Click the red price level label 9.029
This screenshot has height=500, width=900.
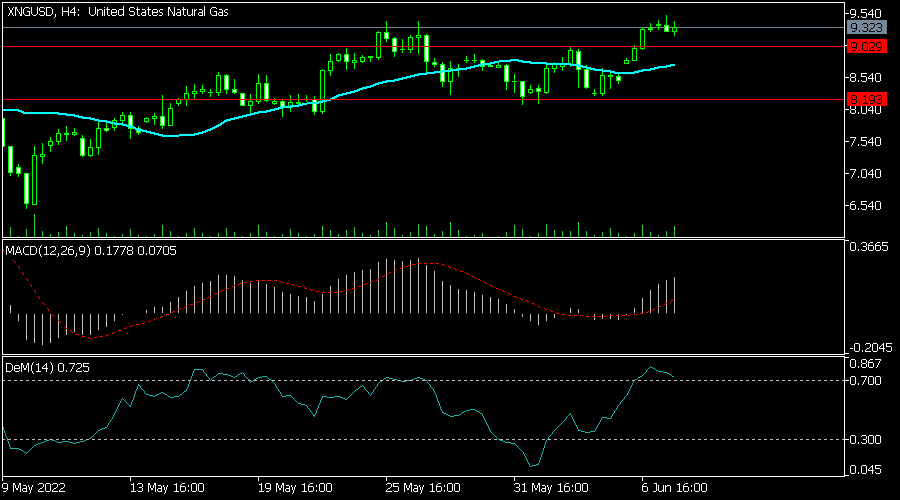coord(866,46)
